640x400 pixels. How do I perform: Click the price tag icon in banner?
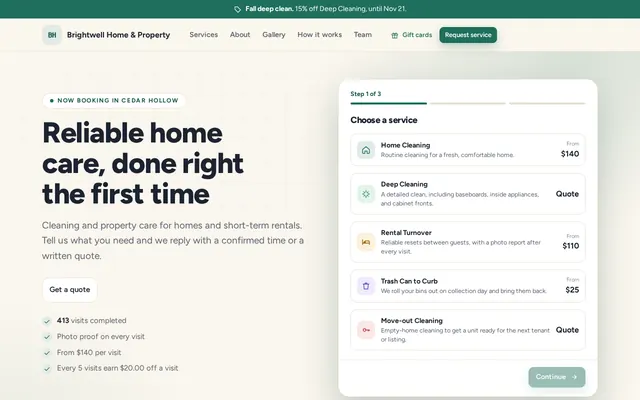click(x=238, y=9)
